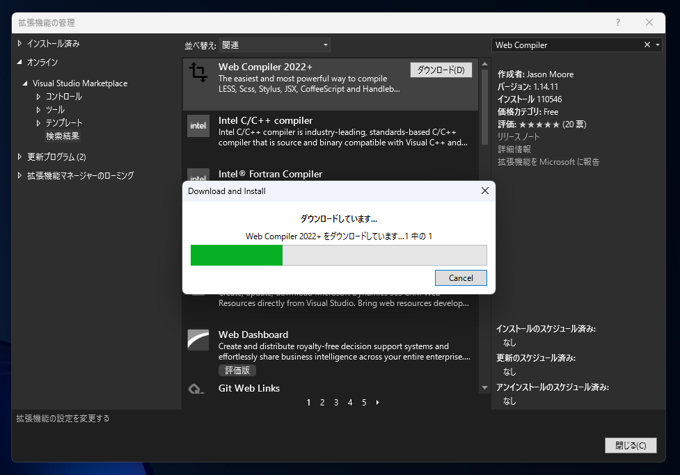This screenshot has width=680, height=475.
Task: Click the 作成者: Jason Moore text
Action: 536,74
